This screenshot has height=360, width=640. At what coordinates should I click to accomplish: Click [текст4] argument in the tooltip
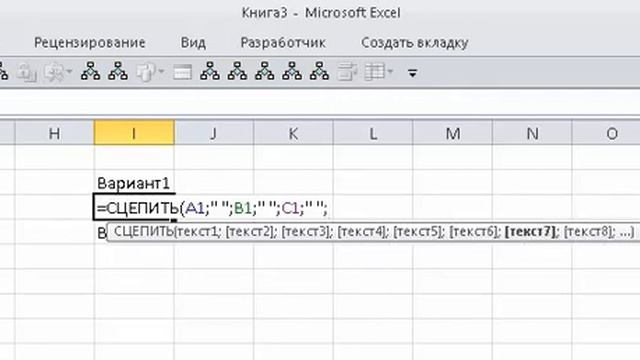pyautogui.click(x=361, y=232)
